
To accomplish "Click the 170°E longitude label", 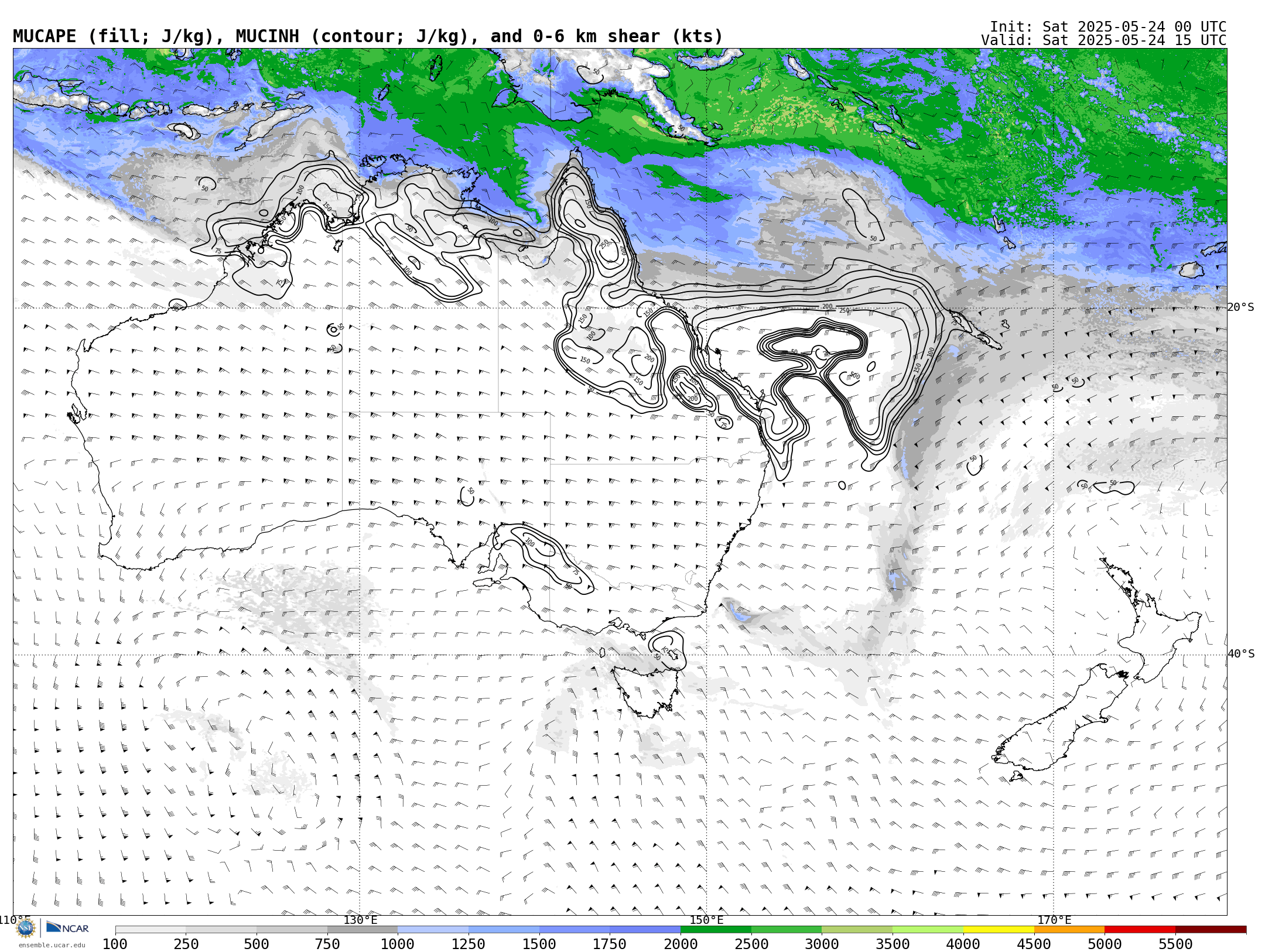I will pos(1054,920).
